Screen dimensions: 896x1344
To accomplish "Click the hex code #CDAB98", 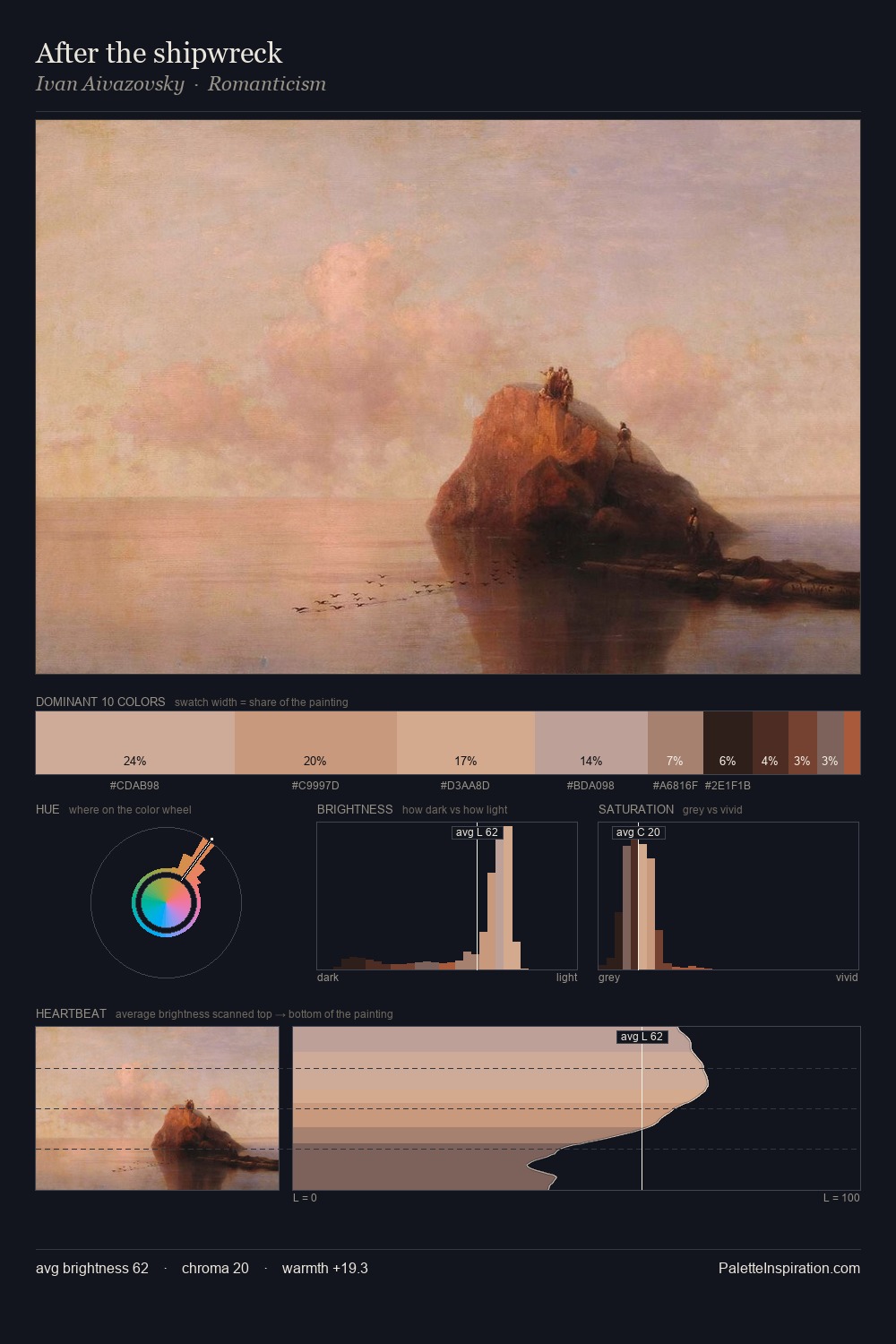I will point(134,786).
